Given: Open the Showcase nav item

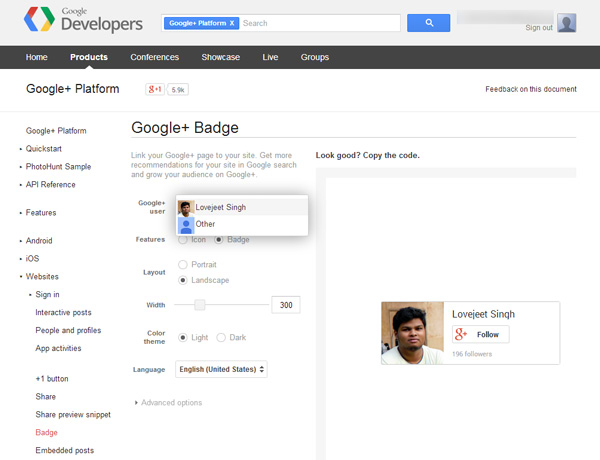Looking at the screenshot, I should pyautogui.click(x=221, y=57).
